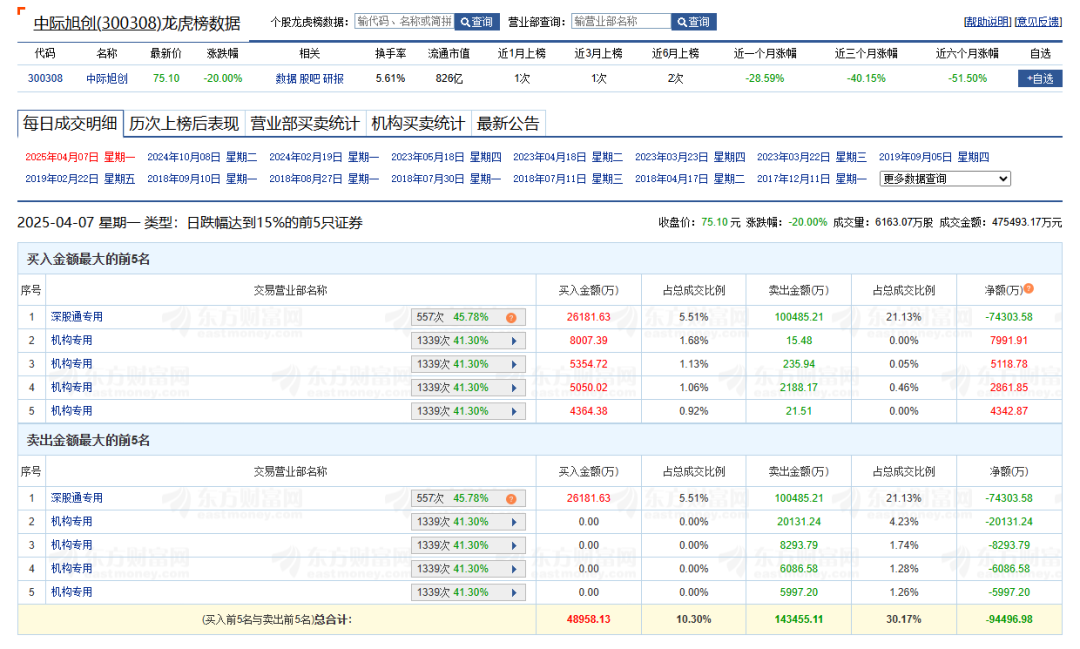Click the stock code search input field
The width and height of the screenshot is (1080, 649).
coord(404,21)
